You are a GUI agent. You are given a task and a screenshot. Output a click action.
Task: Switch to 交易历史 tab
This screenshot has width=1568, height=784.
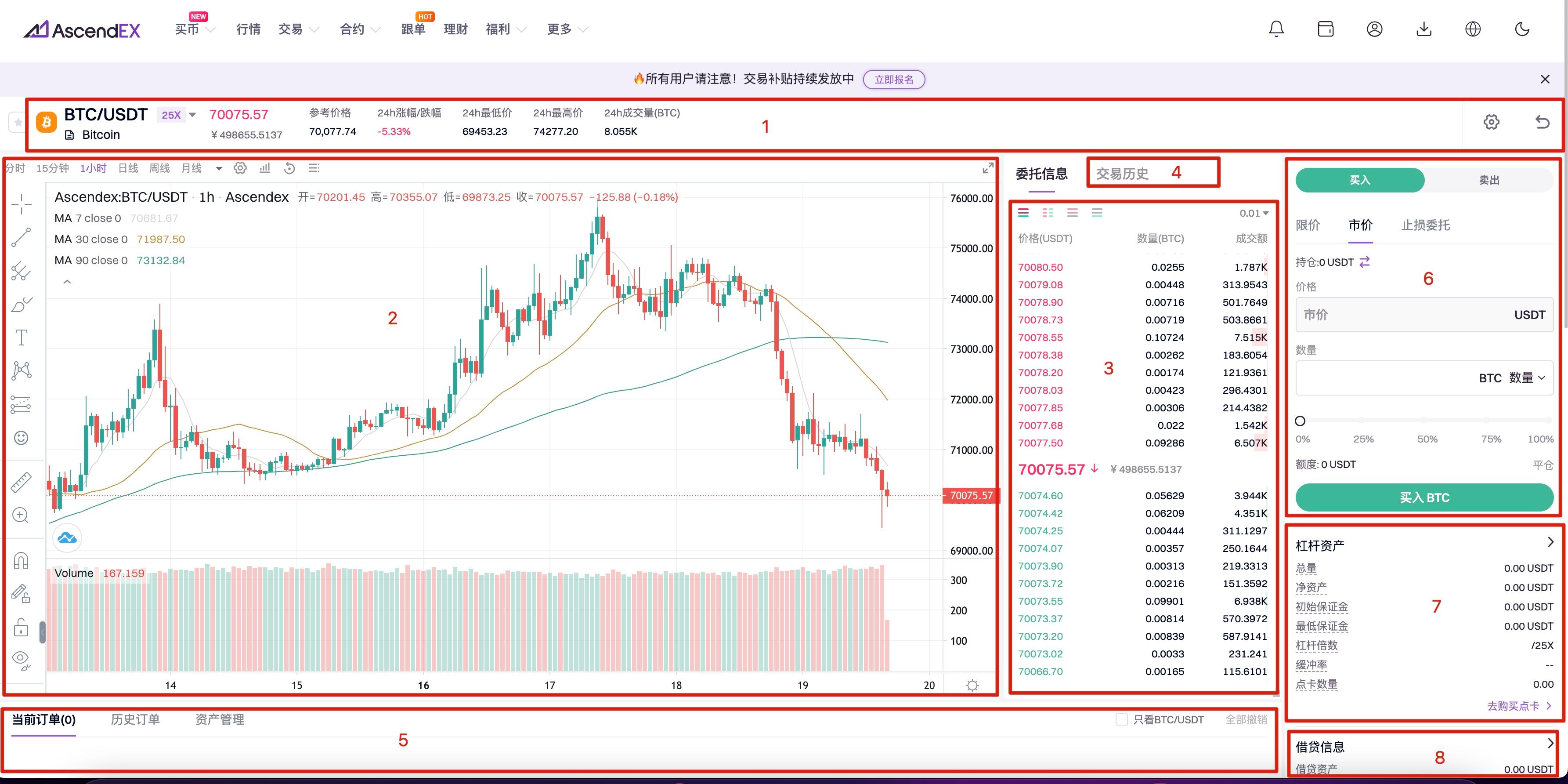[x=1122, y=174]
